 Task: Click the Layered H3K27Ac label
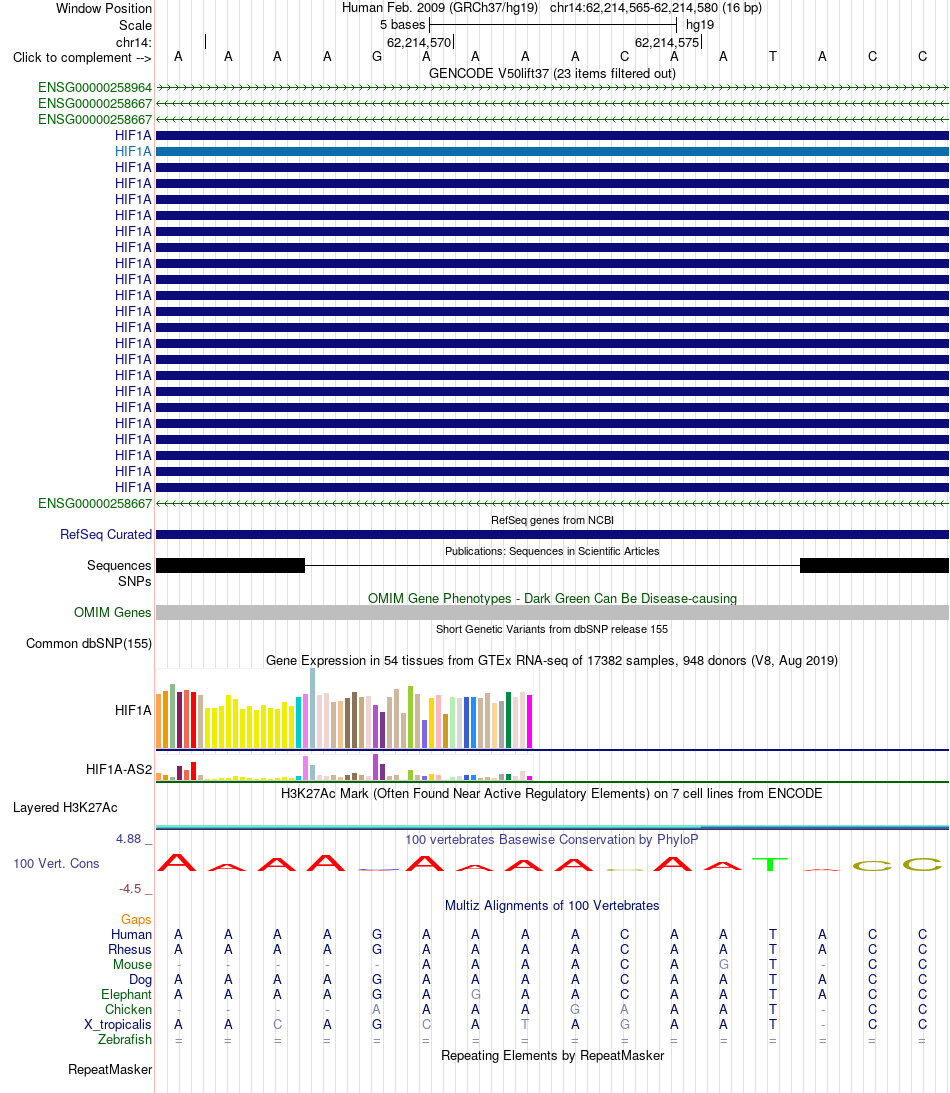(x=66, y=808)
